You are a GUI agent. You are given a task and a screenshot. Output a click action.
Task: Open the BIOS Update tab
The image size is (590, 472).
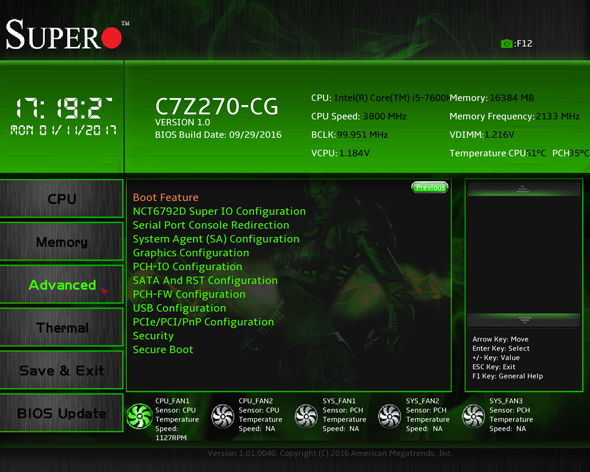point(61,413)
